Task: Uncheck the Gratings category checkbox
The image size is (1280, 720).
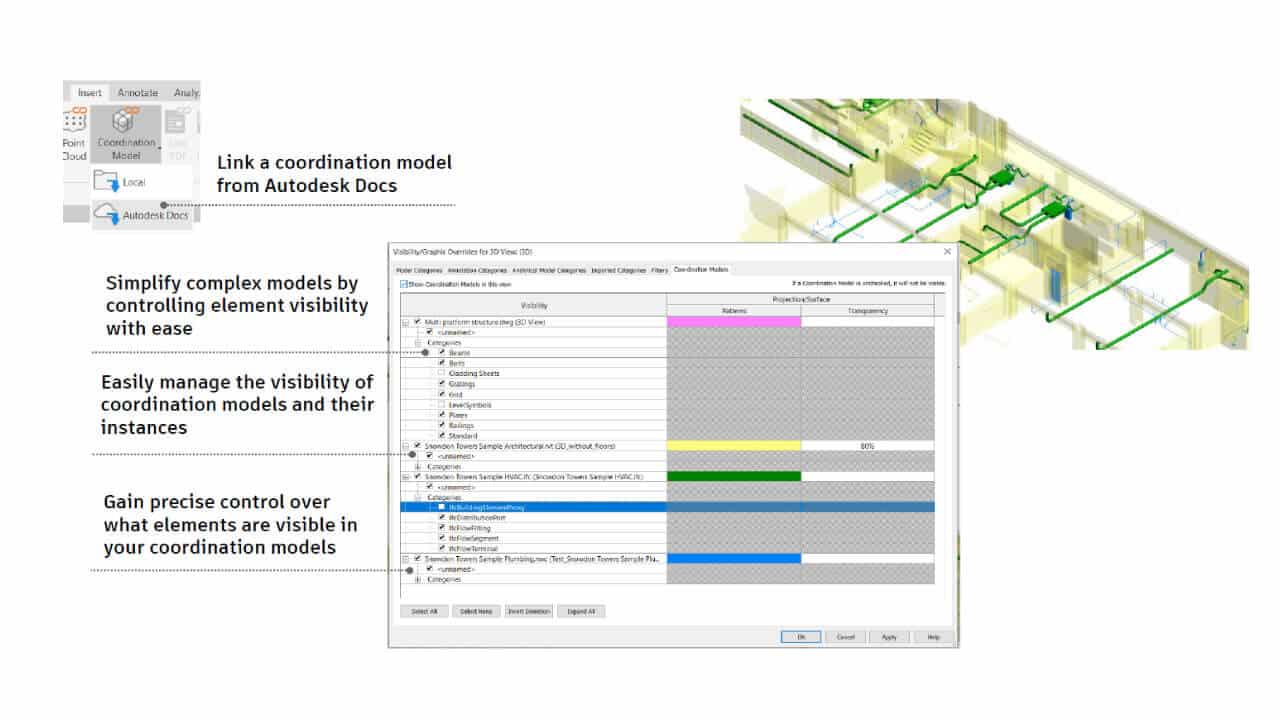Action: tap(441, 384)
